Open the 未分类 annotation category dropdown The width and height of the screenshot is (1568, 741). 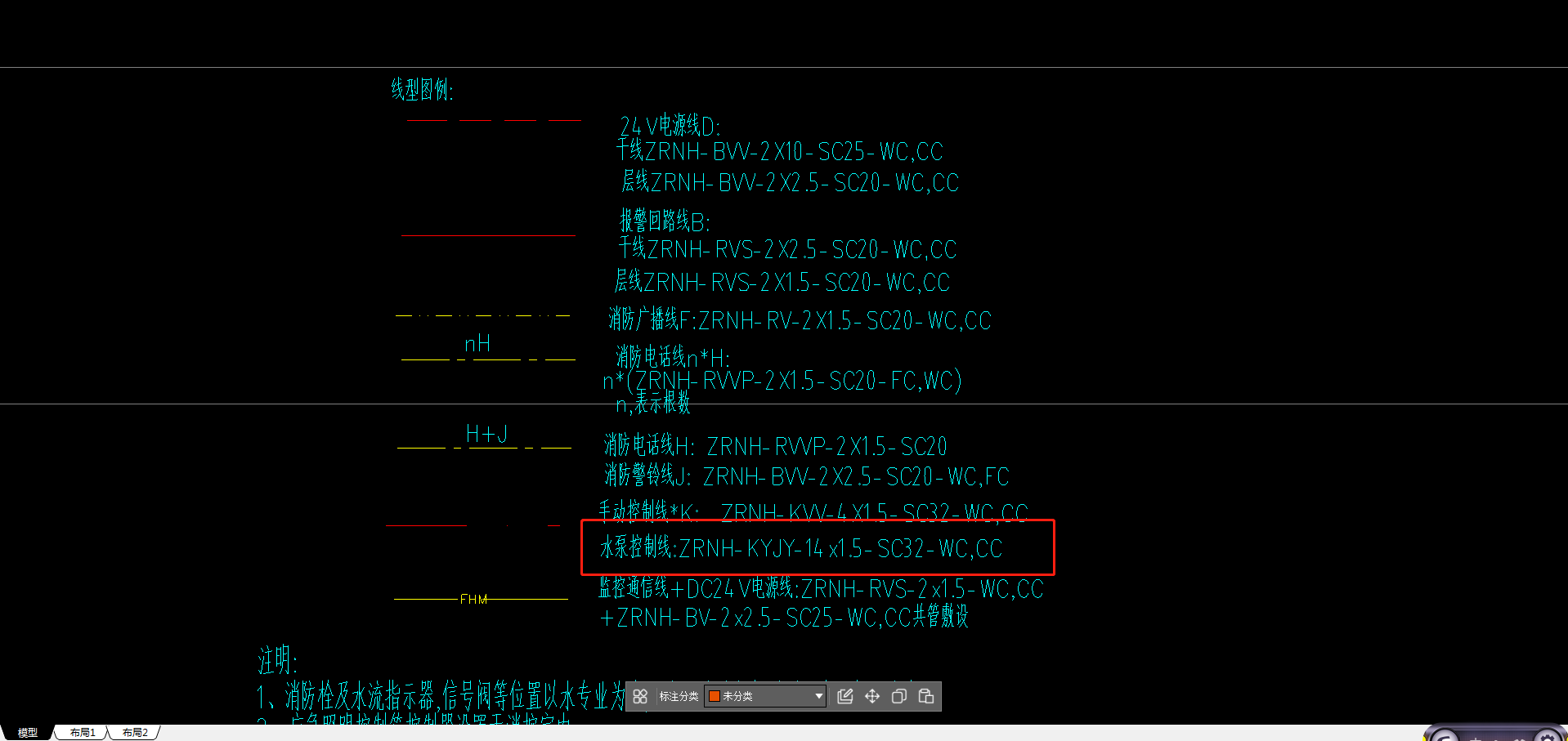coord(765,696)
